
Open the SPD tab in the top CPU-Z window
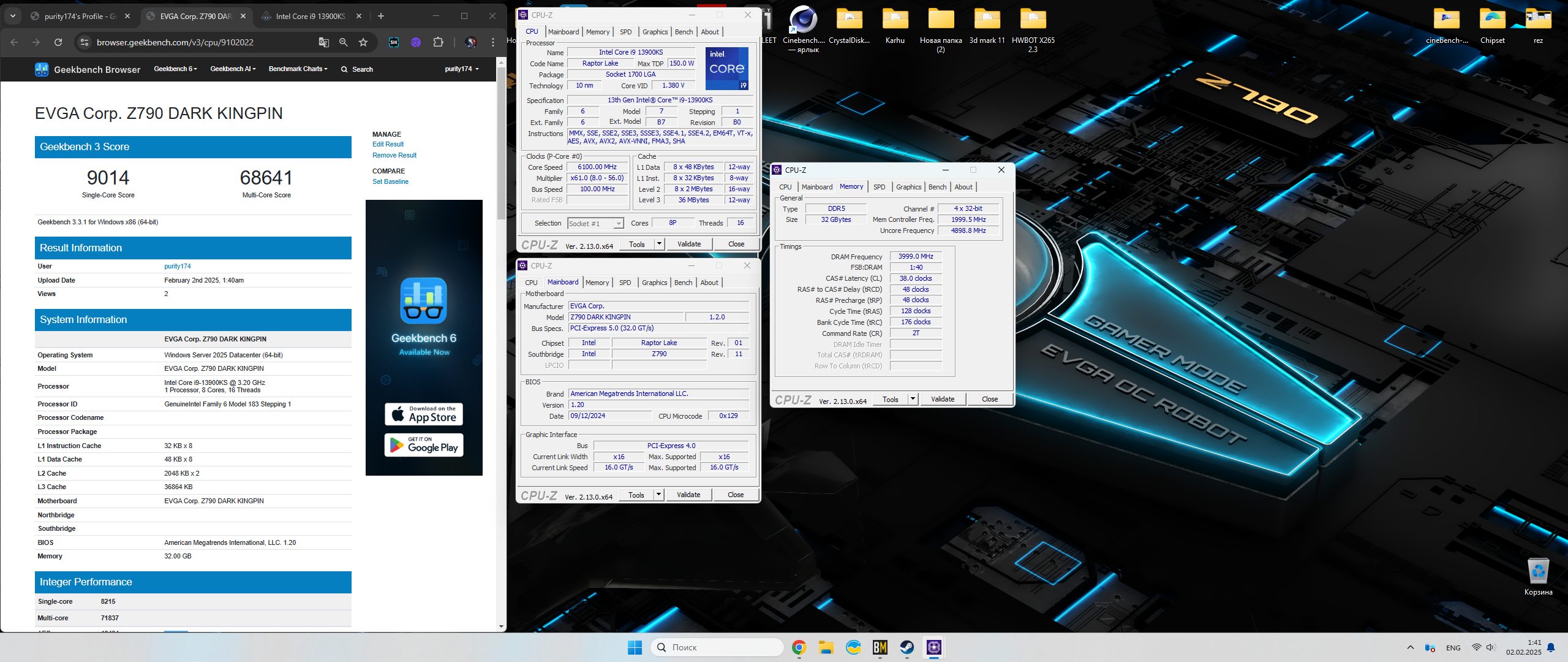click(625, 32)
